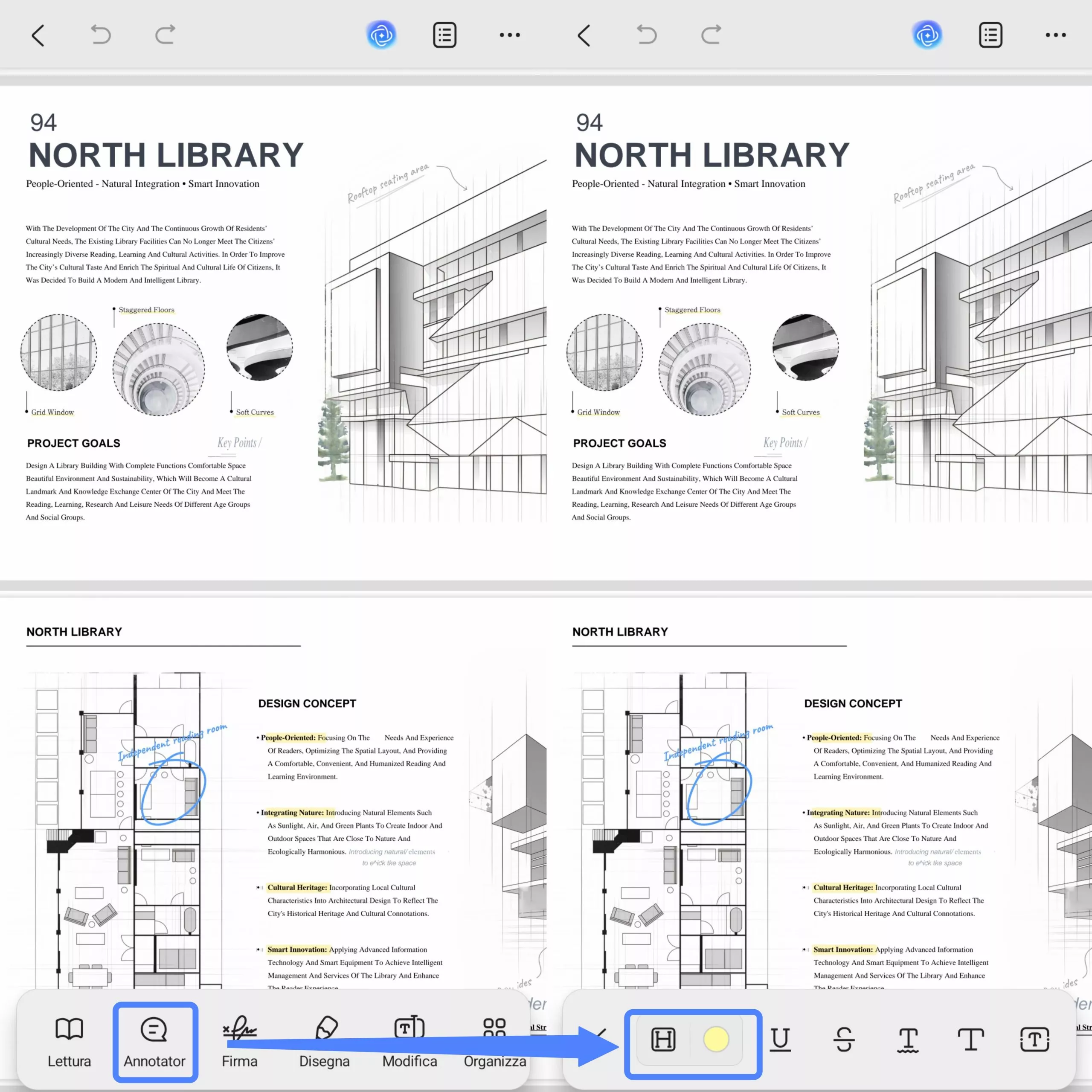Viewport: 1092px width, 1092px height.
Task: Select the Text annotation tool
Action: coord(970,1040)
